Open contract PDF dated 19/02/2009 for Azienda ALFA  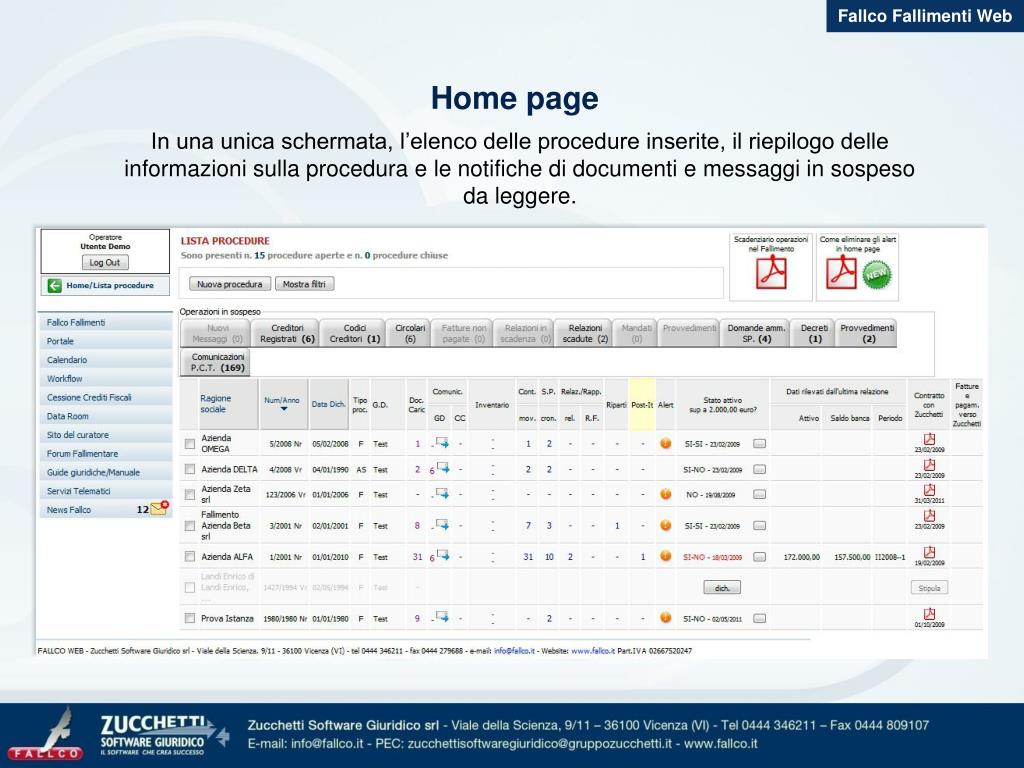tap(929, 552)
